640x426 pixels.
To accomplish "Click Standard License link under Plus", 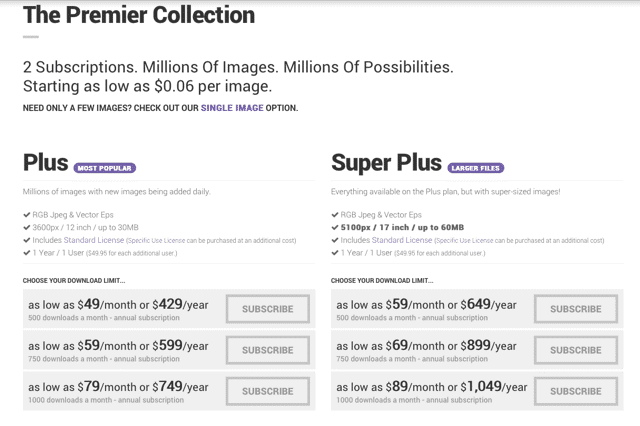I will 93,240.
